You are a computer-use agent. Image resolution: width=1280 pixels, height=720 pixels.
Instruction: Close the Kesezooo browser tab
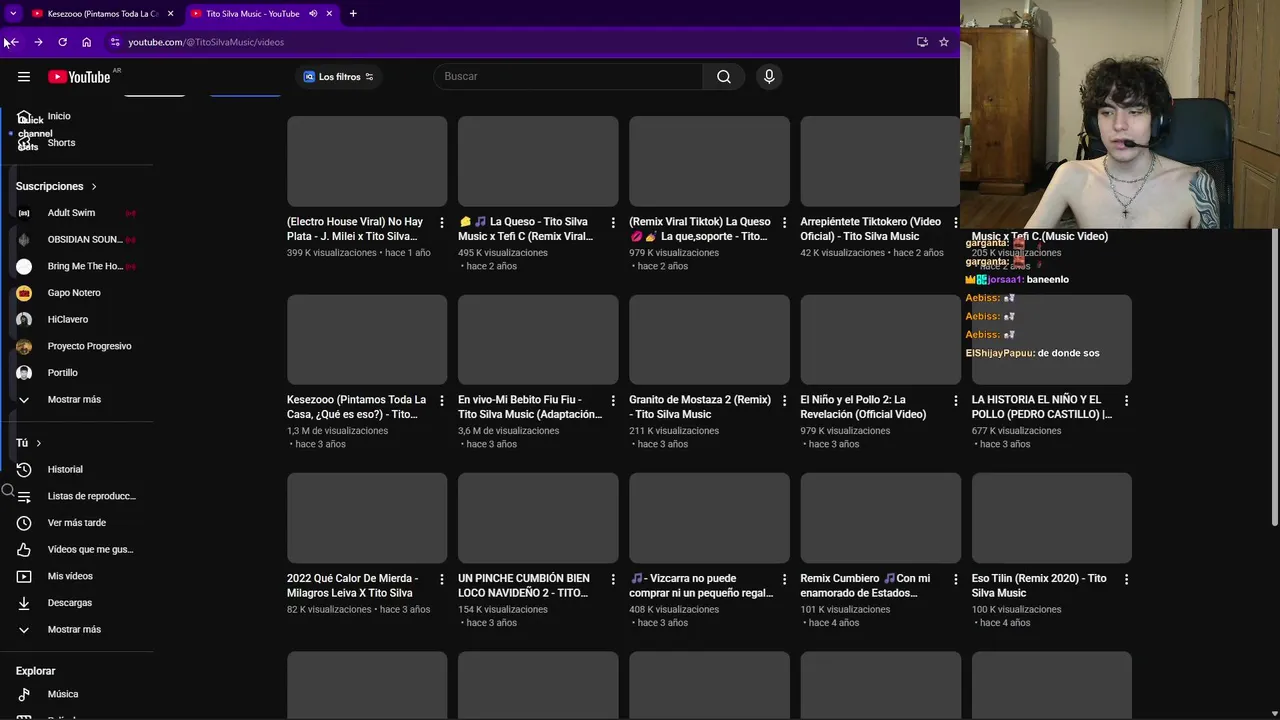point(170,13)
